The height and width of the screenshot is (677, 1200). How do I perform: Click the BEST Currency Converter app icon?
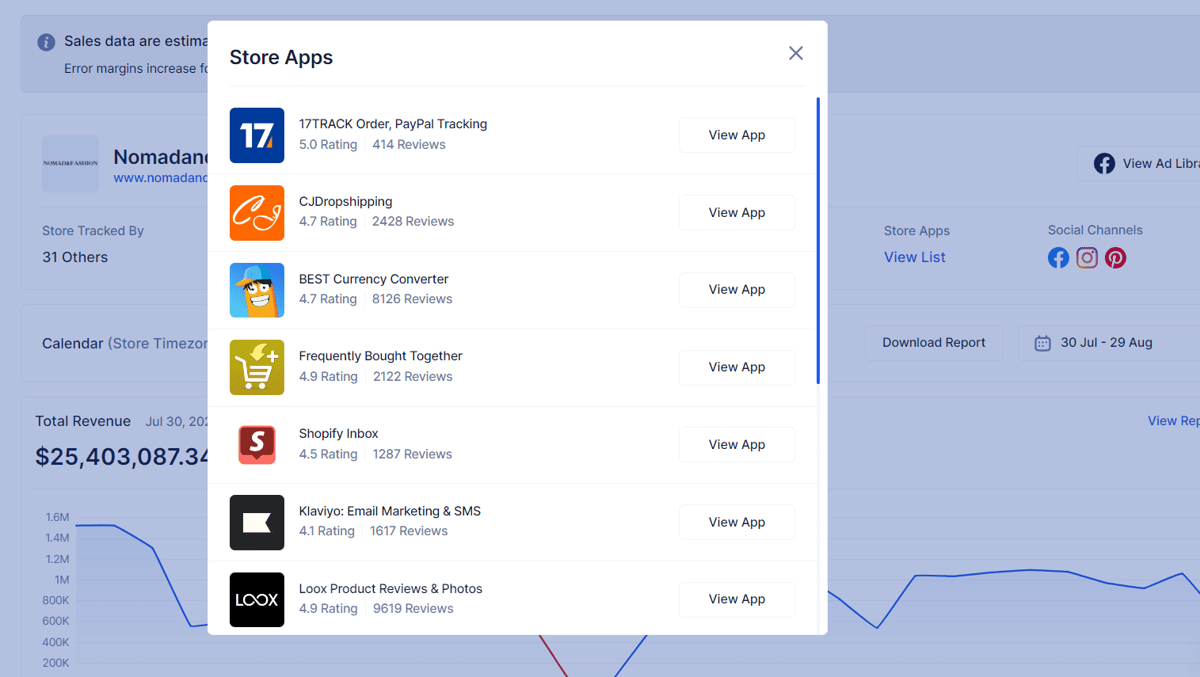pyautogui.click(x=257, y=290)
